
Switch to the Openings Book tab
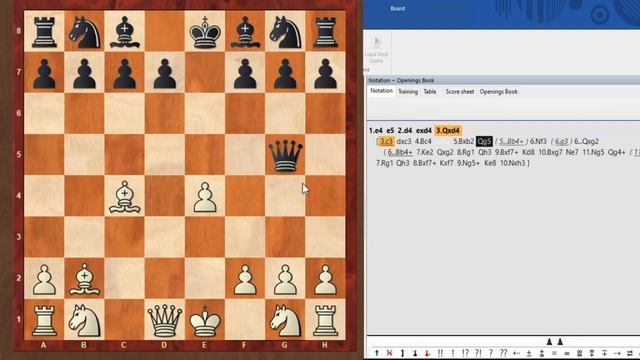[x=498, y=92]
